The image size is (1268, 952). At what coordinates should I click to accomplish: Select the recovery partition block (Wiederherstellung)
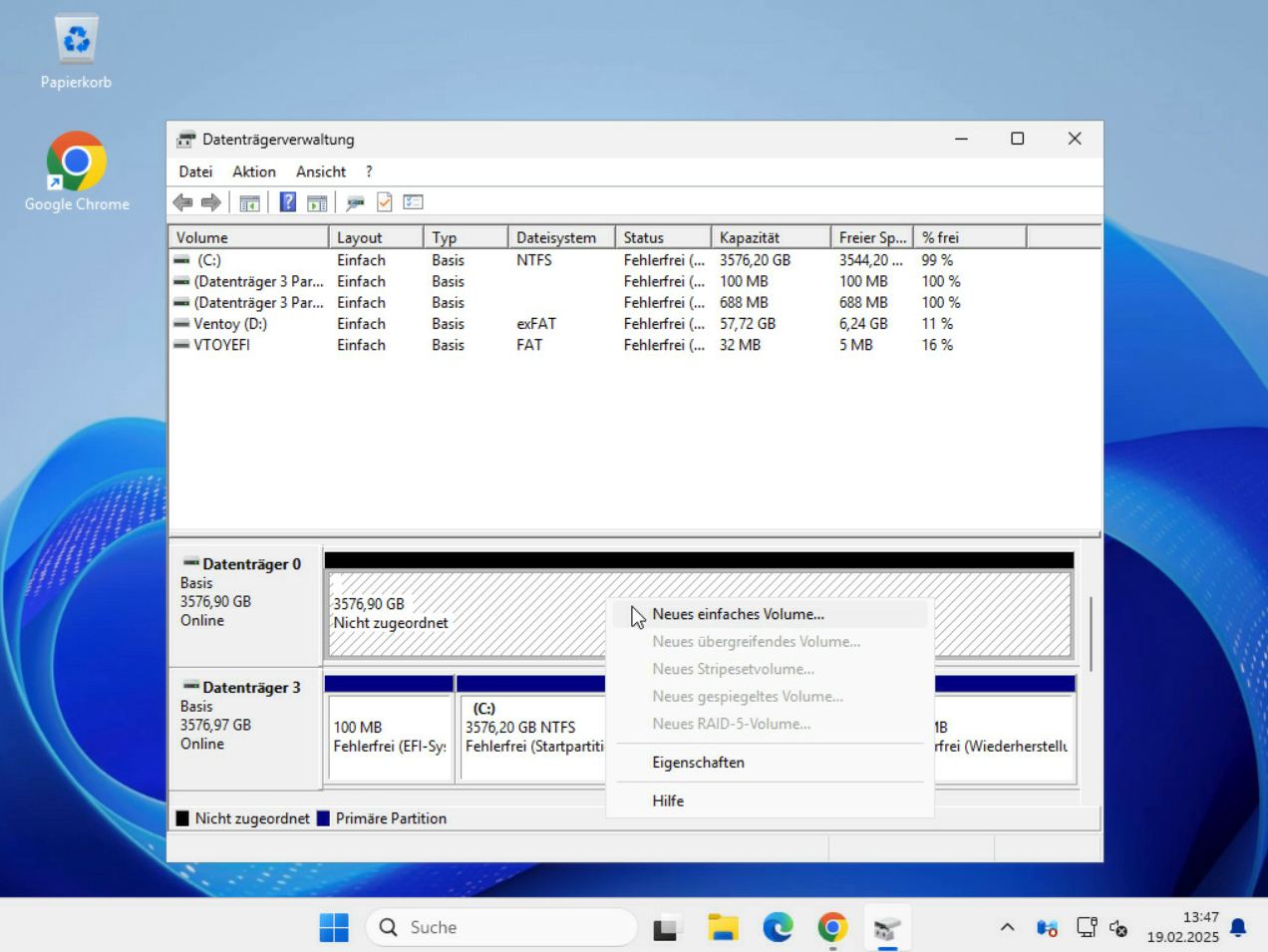click(1005, 737)
